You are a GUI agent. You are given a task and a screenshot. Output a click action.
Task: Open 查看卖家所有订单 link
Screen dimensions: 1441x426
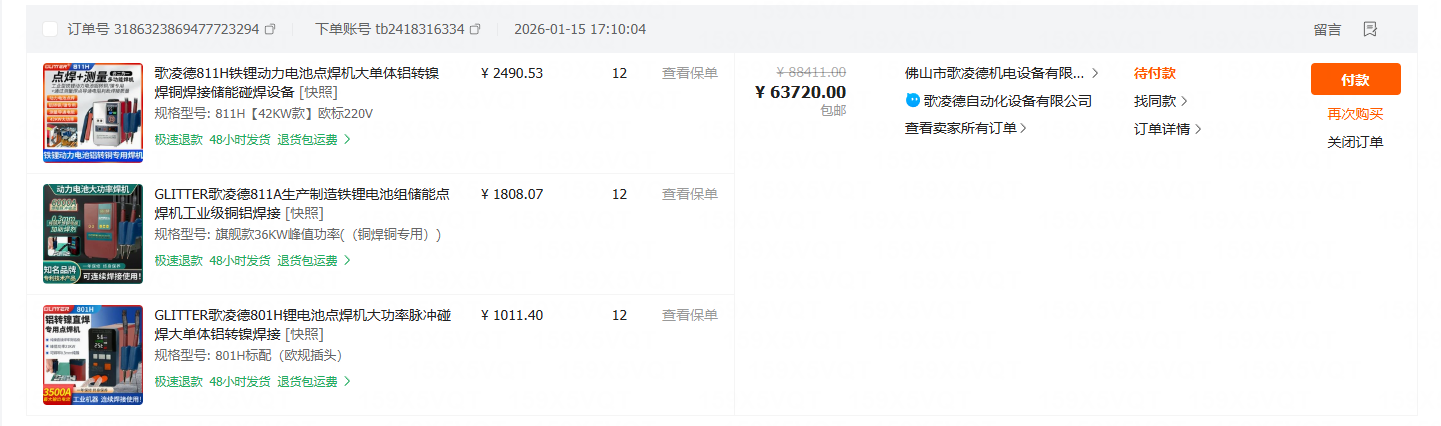tap(965, 128)
